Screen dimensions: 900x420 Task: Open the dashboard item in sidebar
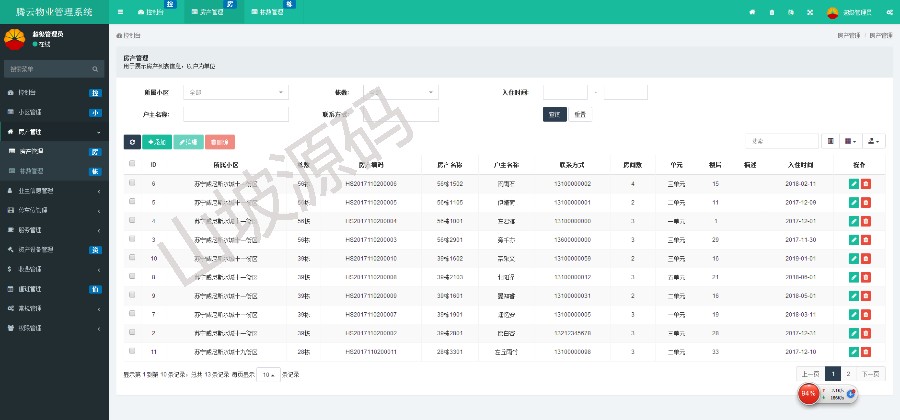pyautogui.click(x=54, y=92)
